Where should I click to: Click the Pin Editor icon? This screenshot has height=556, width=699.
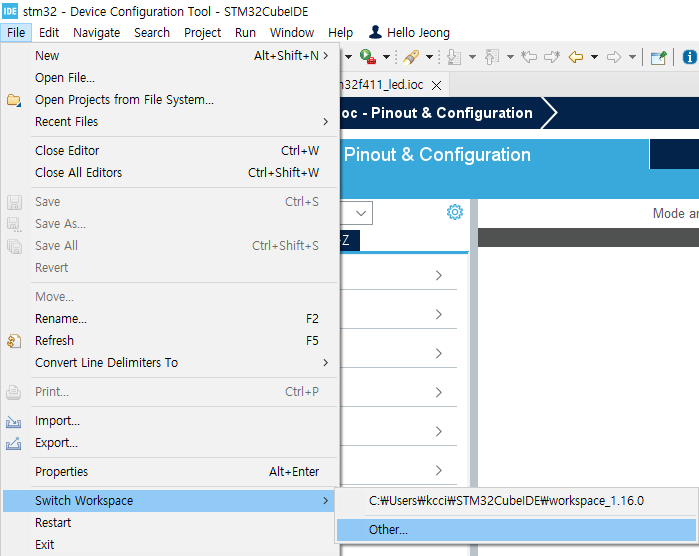pos(658,57)
